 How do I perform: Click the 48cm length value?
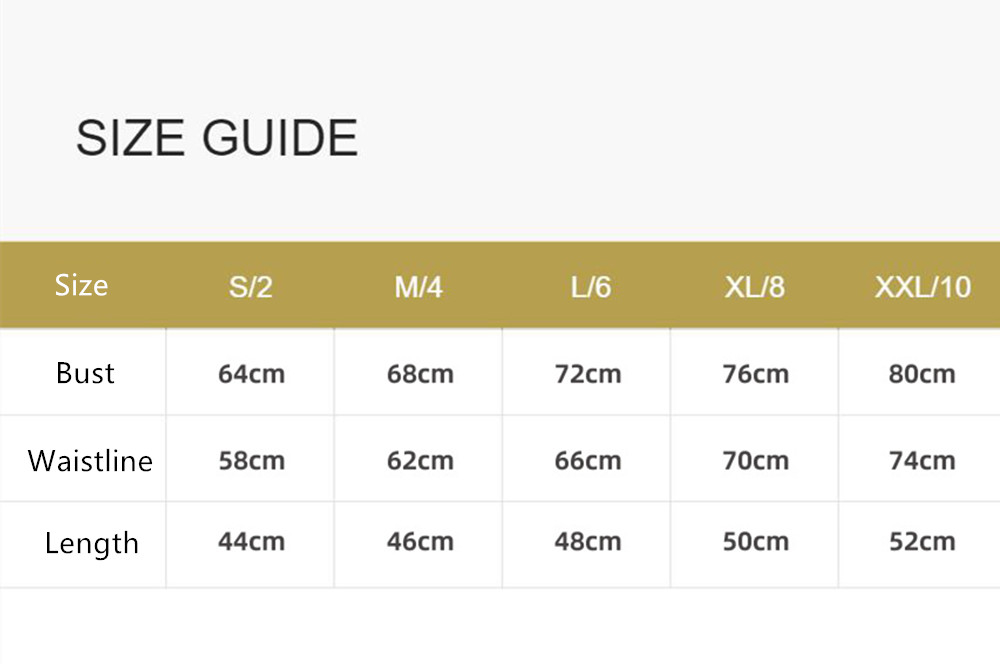tap(588, 542)
